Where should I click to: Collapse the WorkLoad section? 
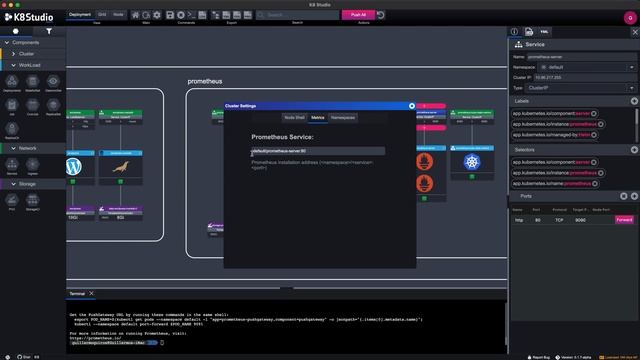click(13, 65)
